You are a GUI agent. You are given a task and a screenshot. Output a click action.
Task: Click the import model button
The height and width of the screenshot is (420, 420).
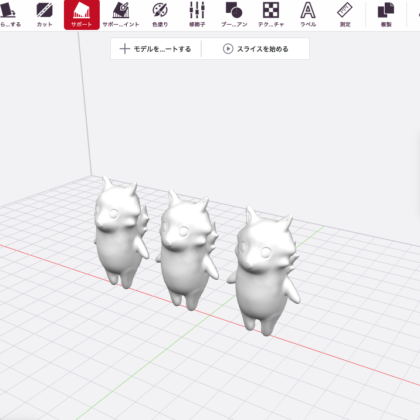click(x=156, y=49)
